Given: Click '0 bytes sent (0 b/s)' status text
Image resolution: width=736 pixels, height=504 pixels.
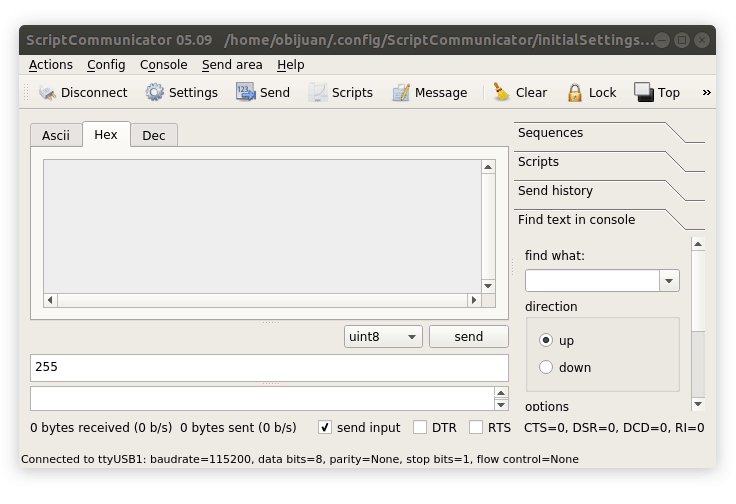Looking at the screenshot, I should pos(238,428).
